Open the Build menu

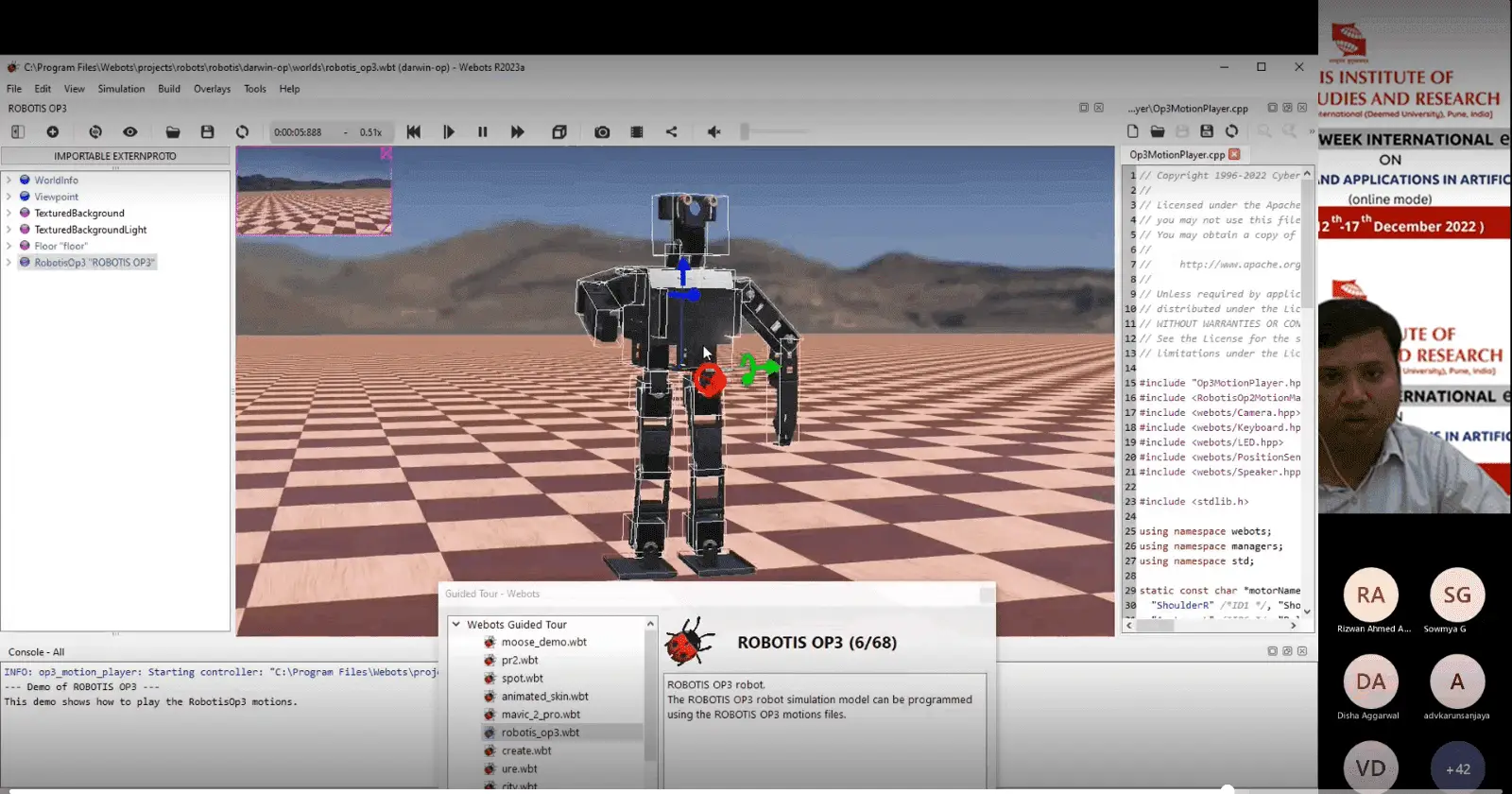click(169, 89)
